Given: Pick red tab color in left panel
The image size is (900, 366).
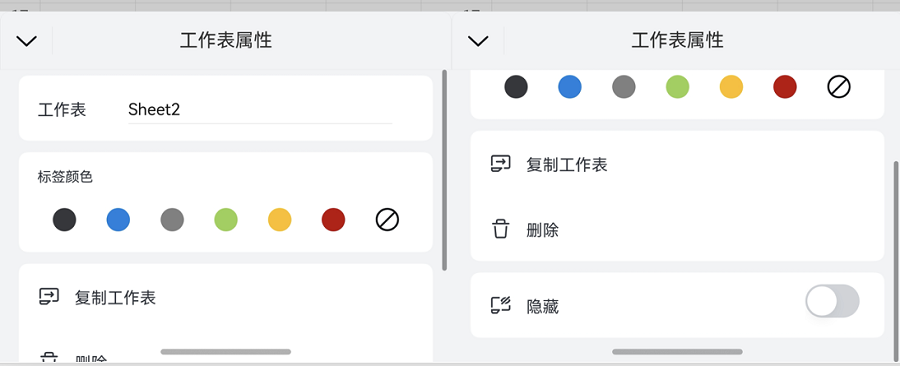Looking at the screenshot, I should pos(333,220).
